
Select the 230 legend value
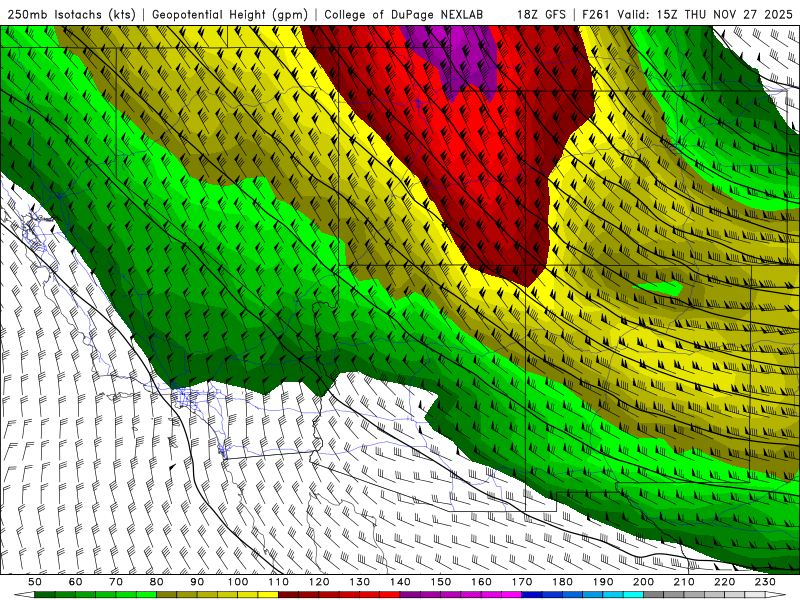765,582
